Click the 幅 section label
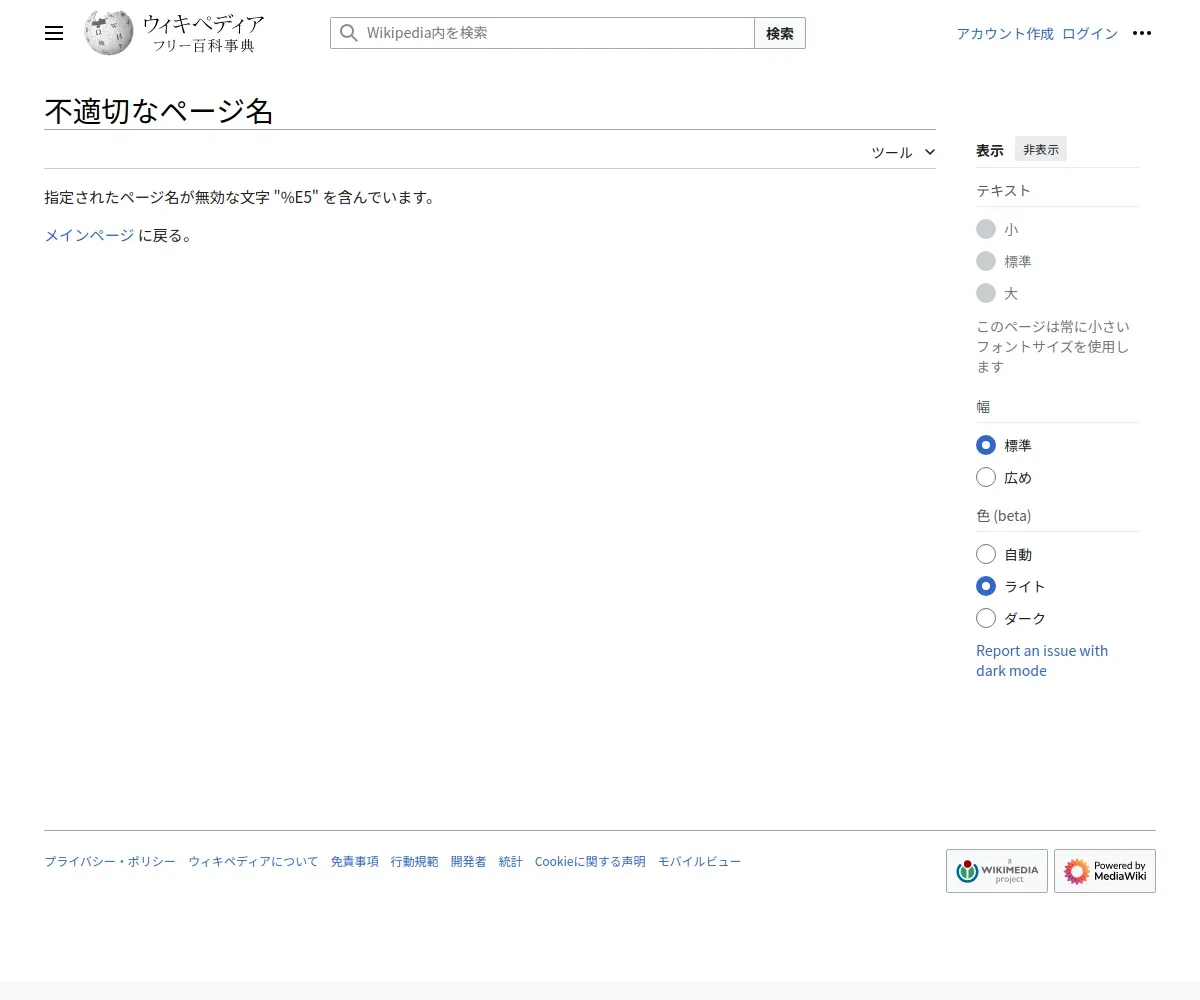The height and width of the screenshot is (1000, 1200). point(983,406)
